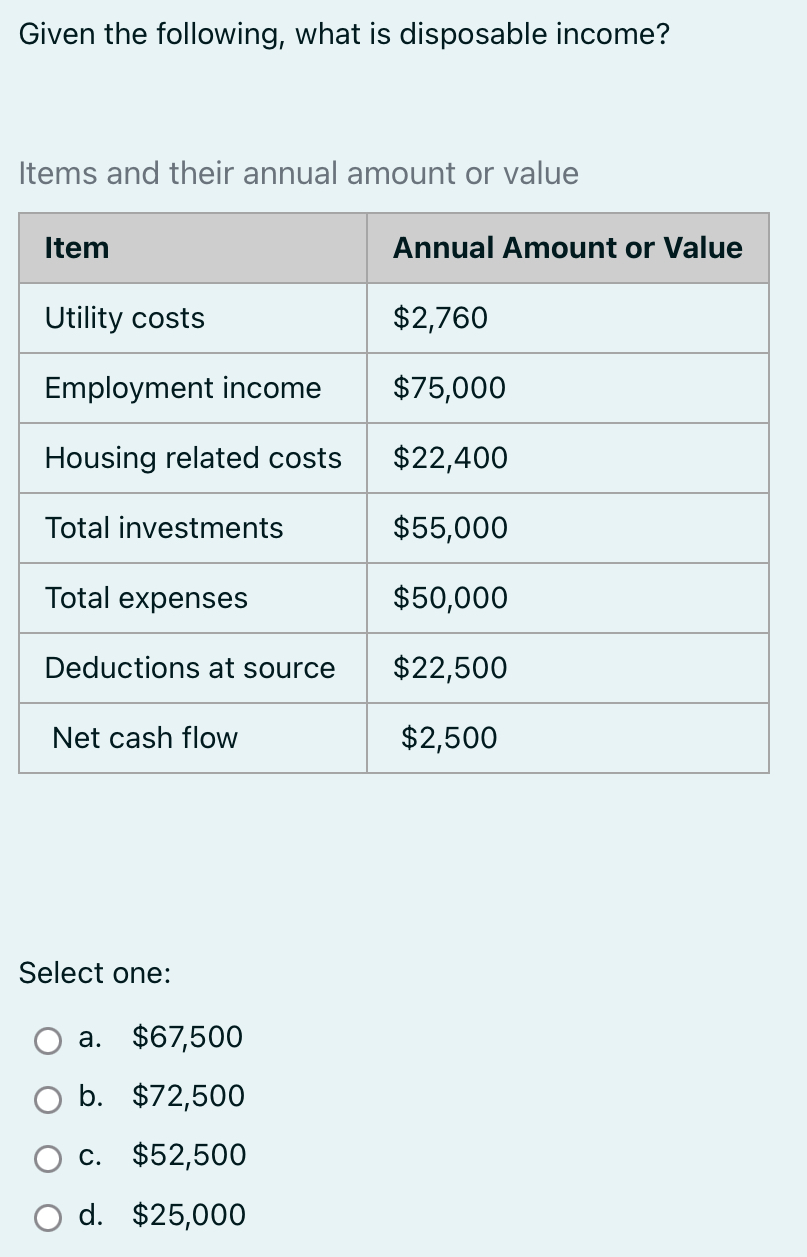Click the answer label $52,500

click(189, 1156)
